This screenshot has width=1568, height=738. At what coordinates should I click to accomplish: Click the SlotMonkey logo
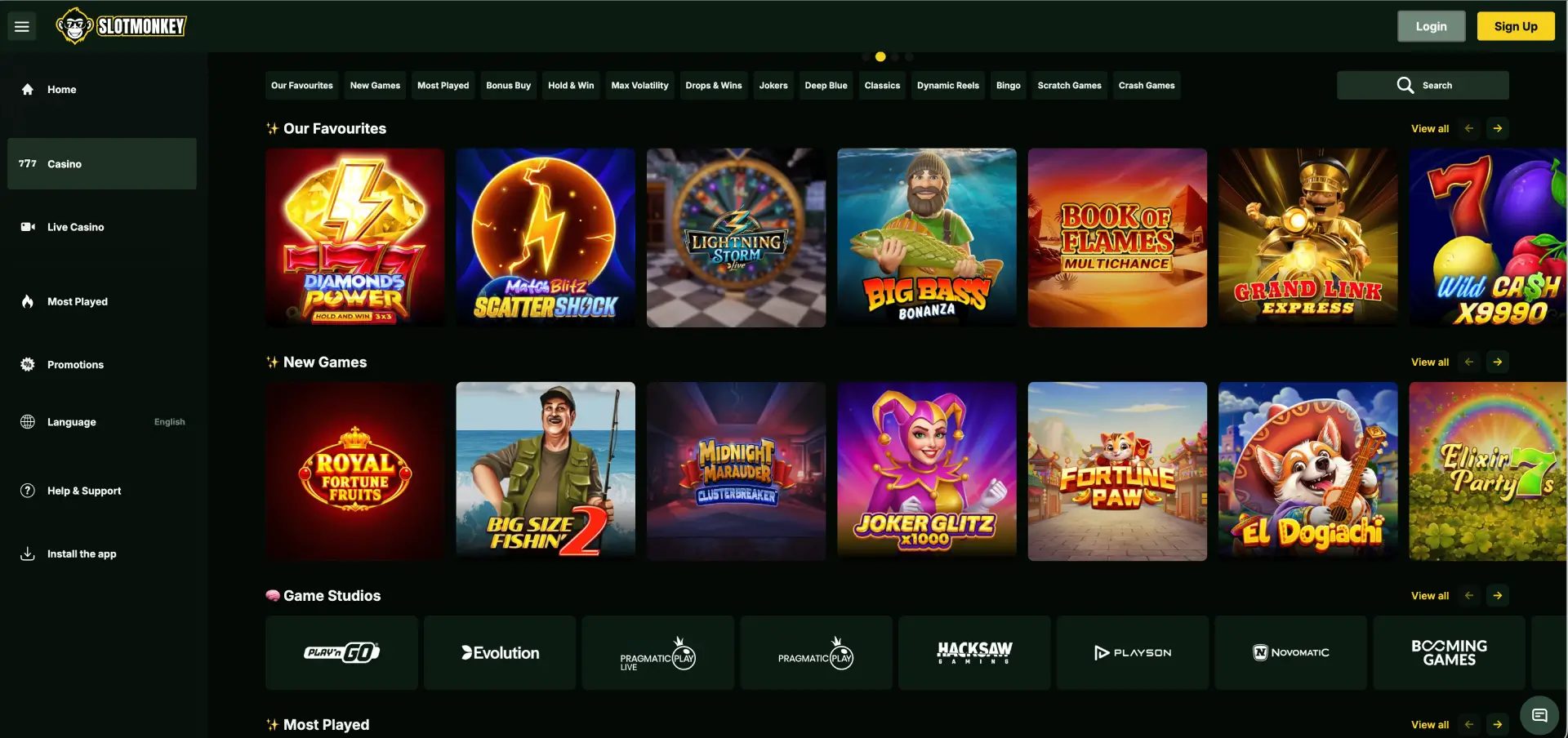pyautogui.click(x=121, y=26)
